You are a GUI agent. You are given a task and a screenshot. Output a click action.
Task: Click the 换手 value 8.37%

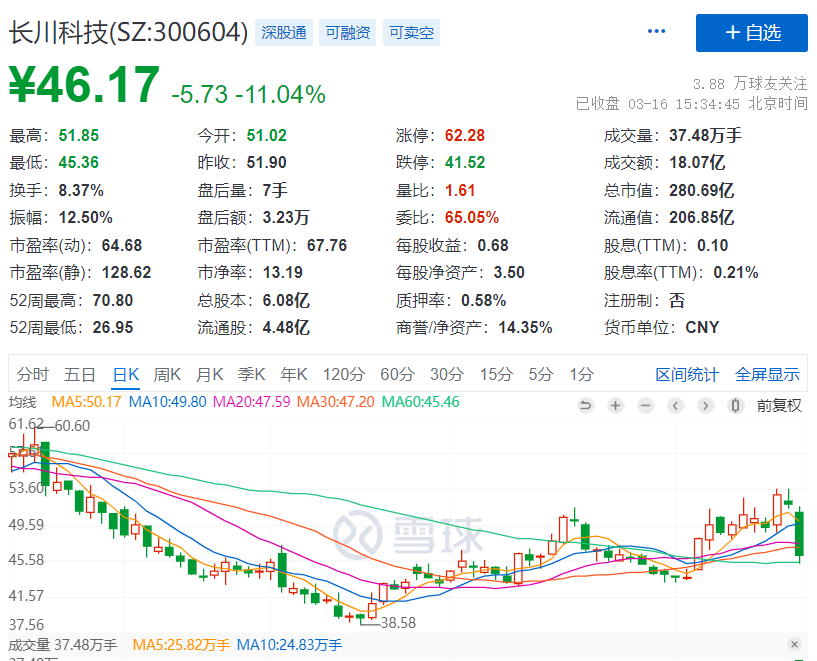(x=81, y=190)
